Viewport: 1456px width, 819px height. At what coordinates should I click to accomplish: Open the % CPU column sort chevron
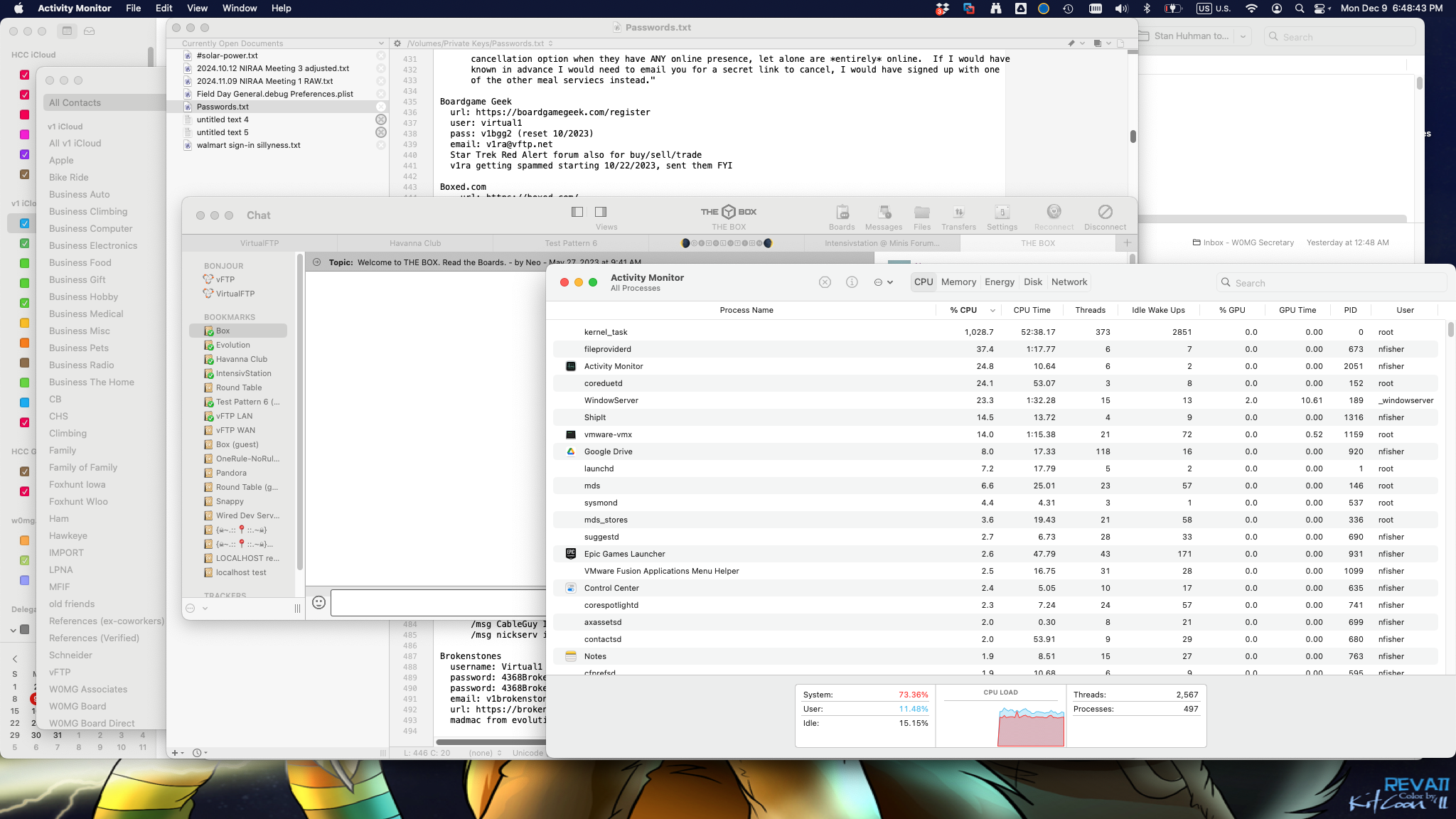tap(993, 310)
